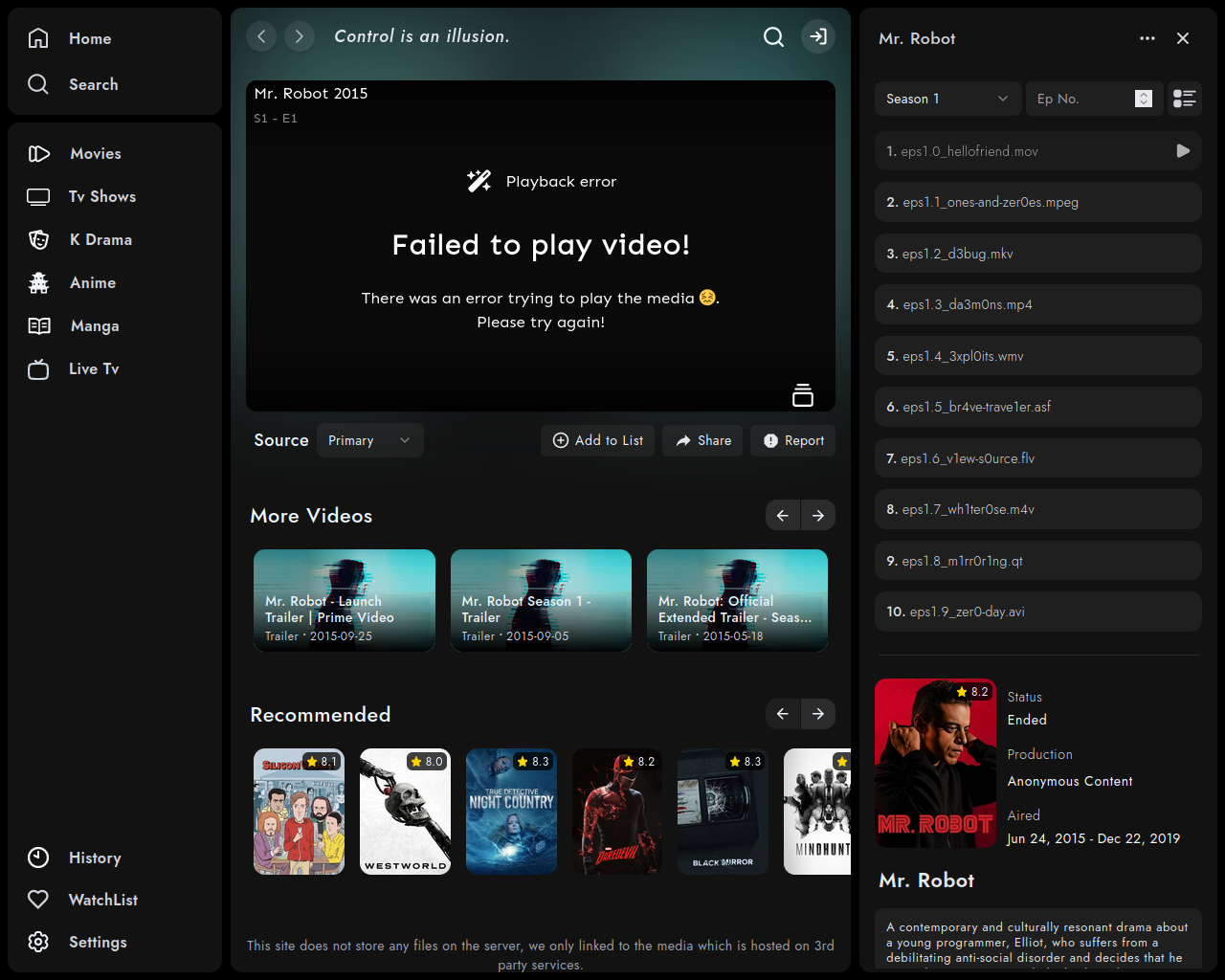1225x980 pixels.
Task: Select episode 9 eps1.8_m1rr0r1ng.qt
Action: (x=1038, y=561)
